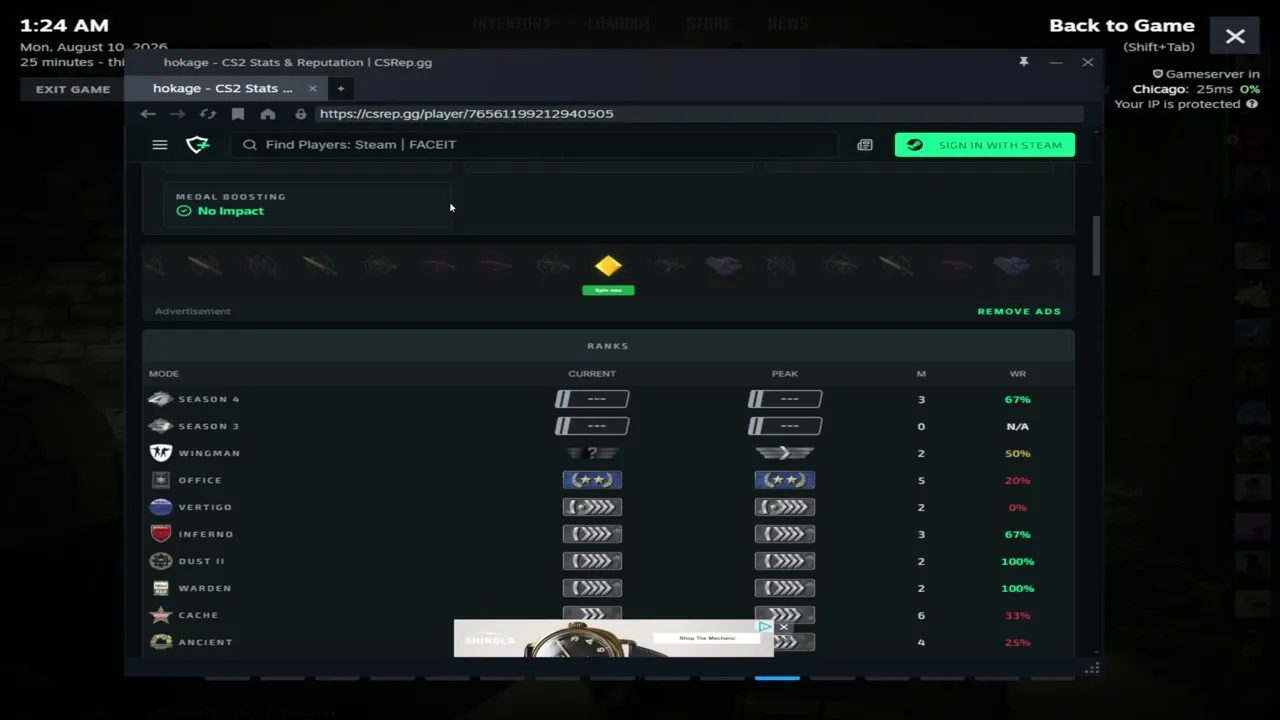Click the Wingman peak rank badge
The image size is (1280, 720).
tap(785, 453)
